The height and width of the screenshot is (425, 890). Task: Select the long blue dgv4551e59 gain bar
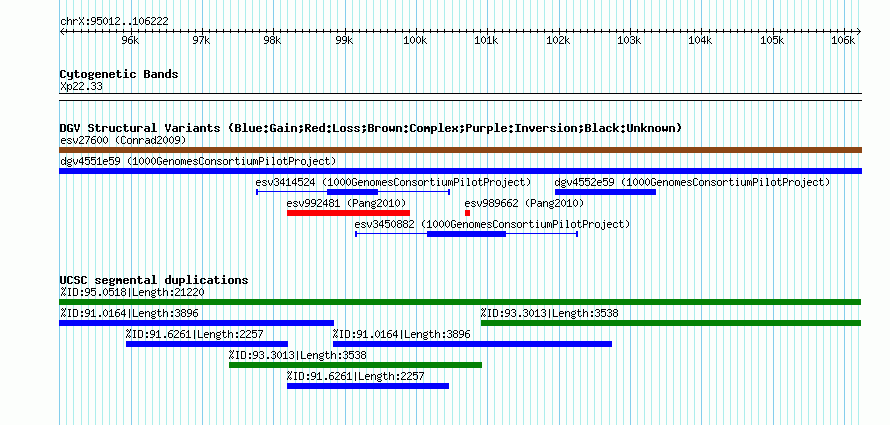(460, 171)
